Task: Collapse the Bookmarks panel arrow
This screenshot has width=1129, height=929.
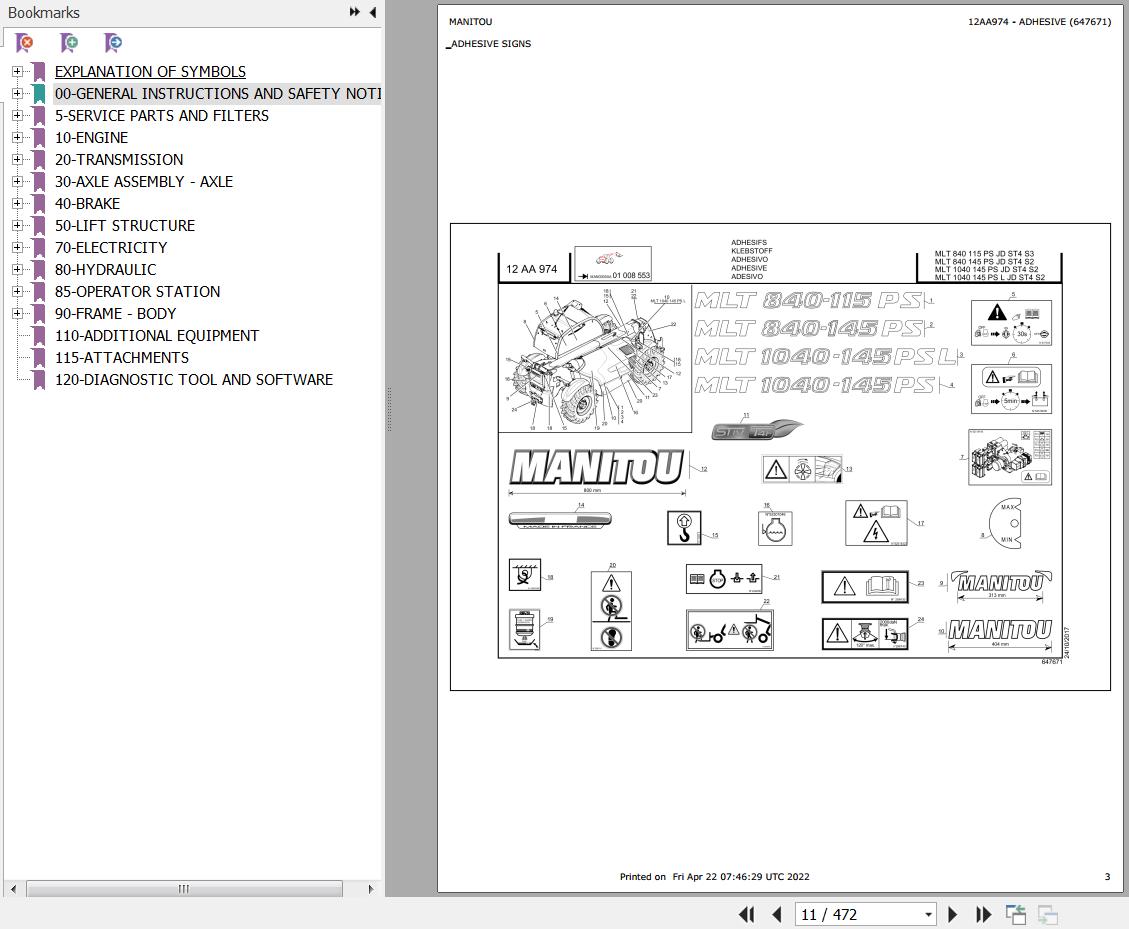Action: [372, 12]
